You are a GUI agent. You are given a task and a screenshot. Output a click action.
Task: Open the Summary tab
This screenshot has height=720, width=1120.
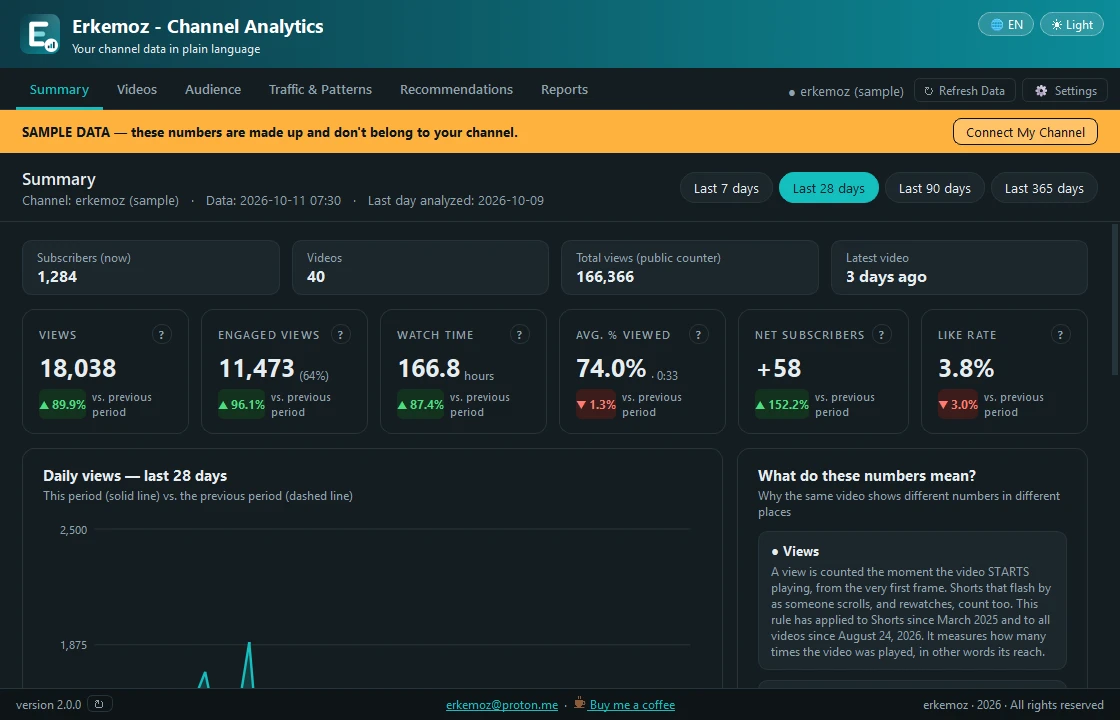(x=59, y=89)
